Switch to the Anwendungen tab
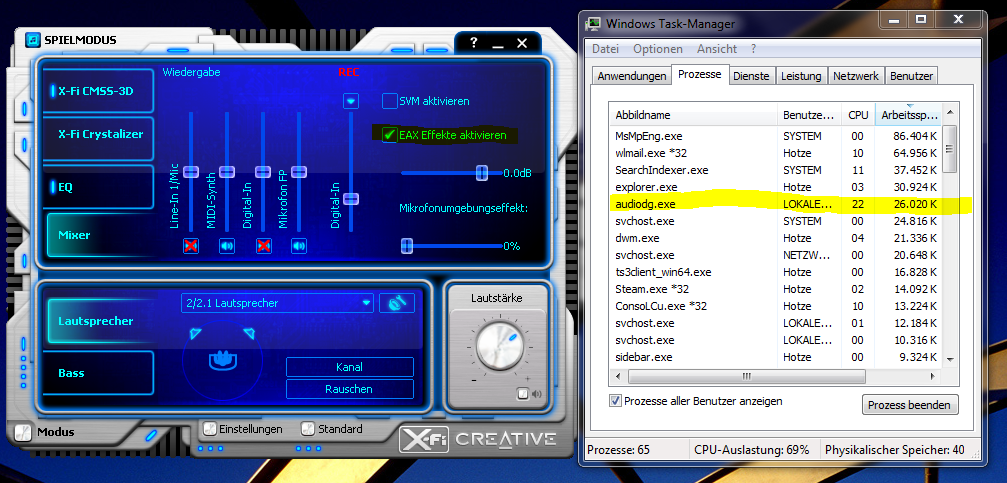Viewport: 1007px width, 483px height. point(631,76)
